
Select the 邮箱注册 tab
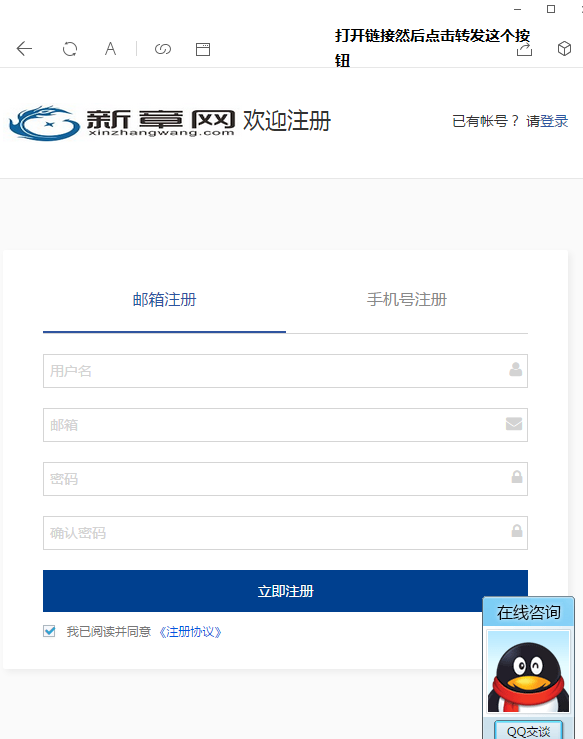click(164, 299)
